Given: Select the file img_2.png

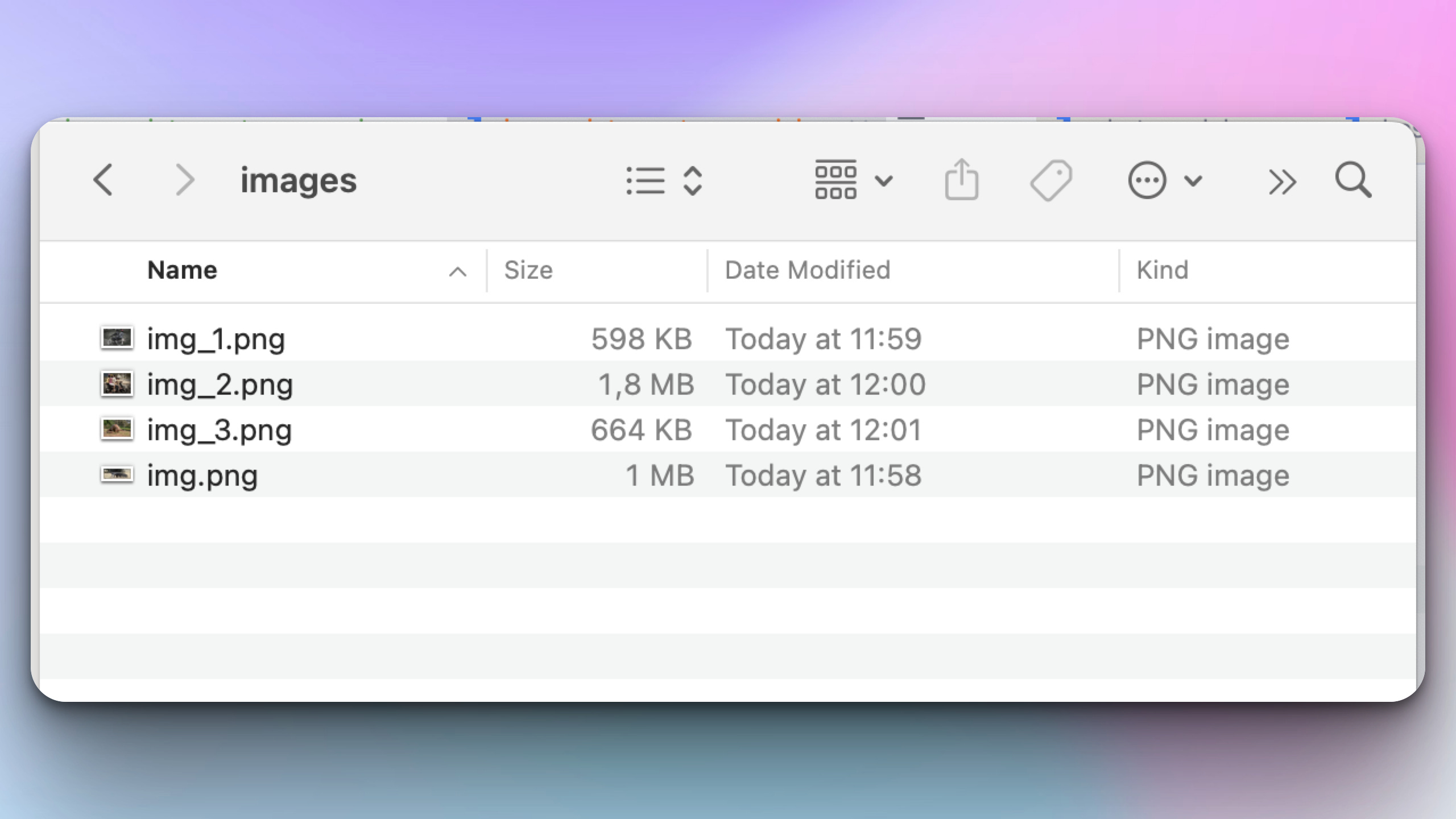Looking at the screenshot, I should tap(219, 384).
